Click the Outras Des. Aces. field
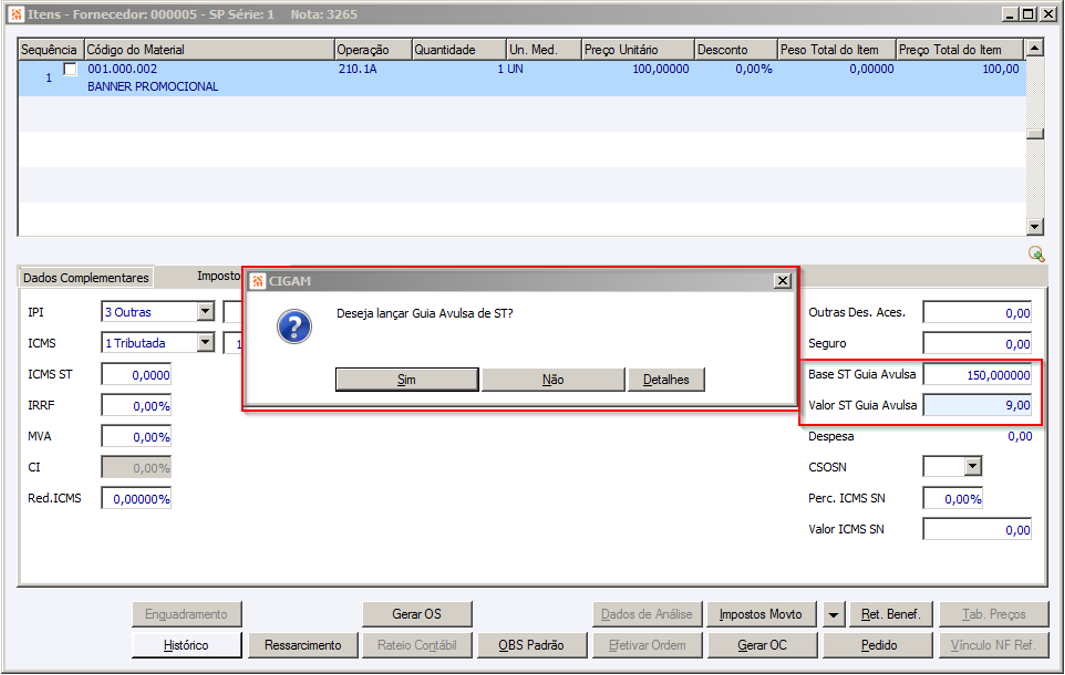1065x675 pixels. pos(977,312)
